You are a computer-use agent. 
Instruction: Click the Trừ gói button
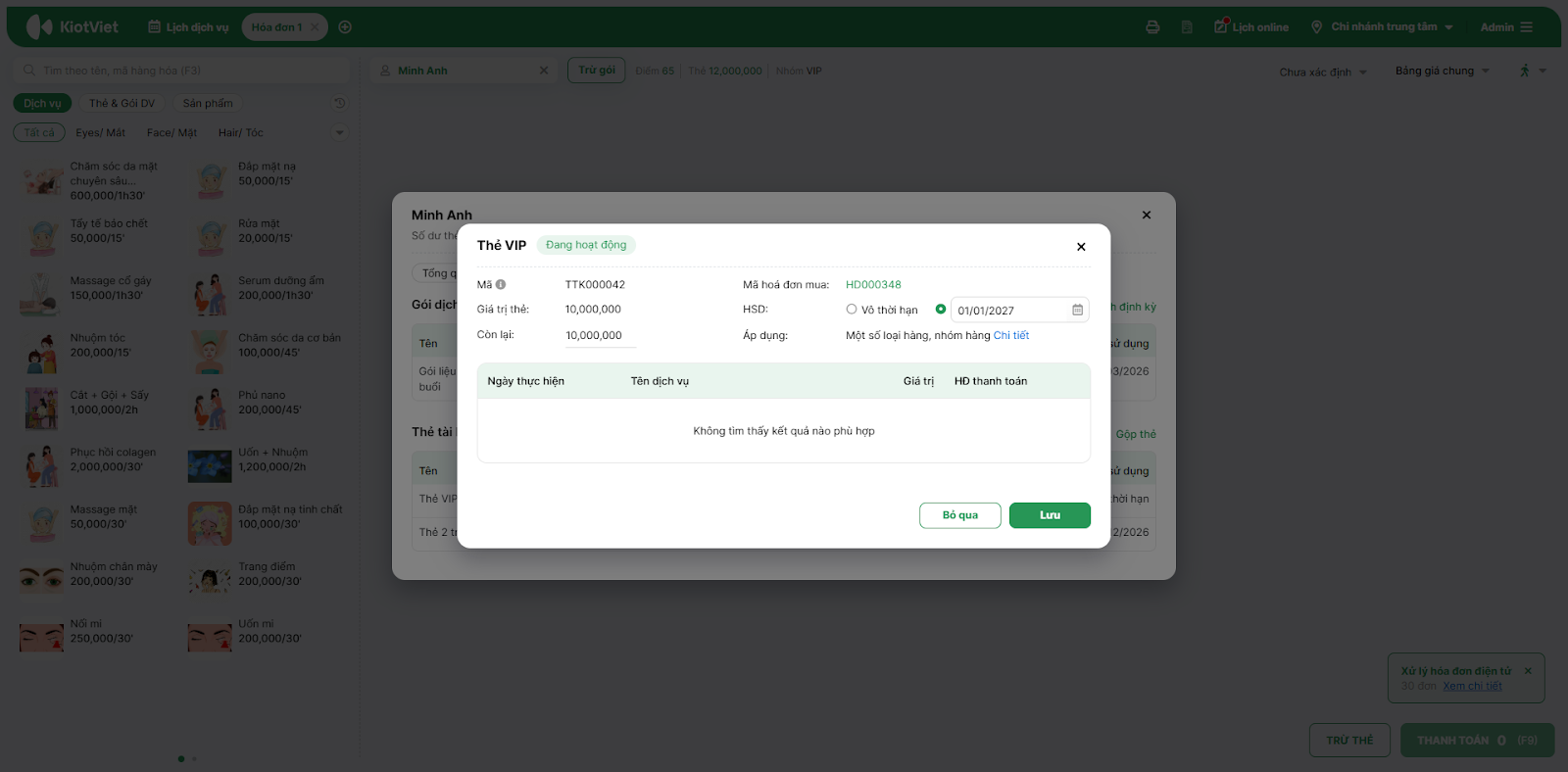(x=597, y=71)
